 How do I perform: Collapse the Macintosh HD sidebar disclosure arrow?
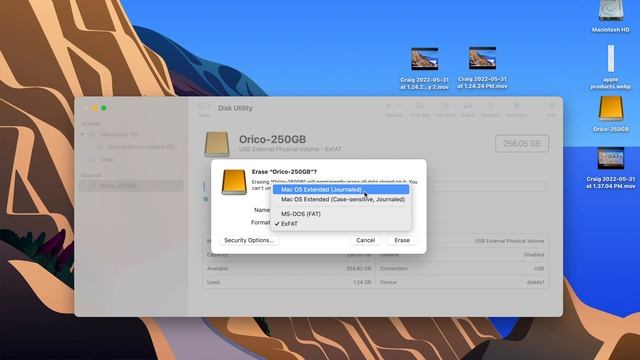[83, 134]
